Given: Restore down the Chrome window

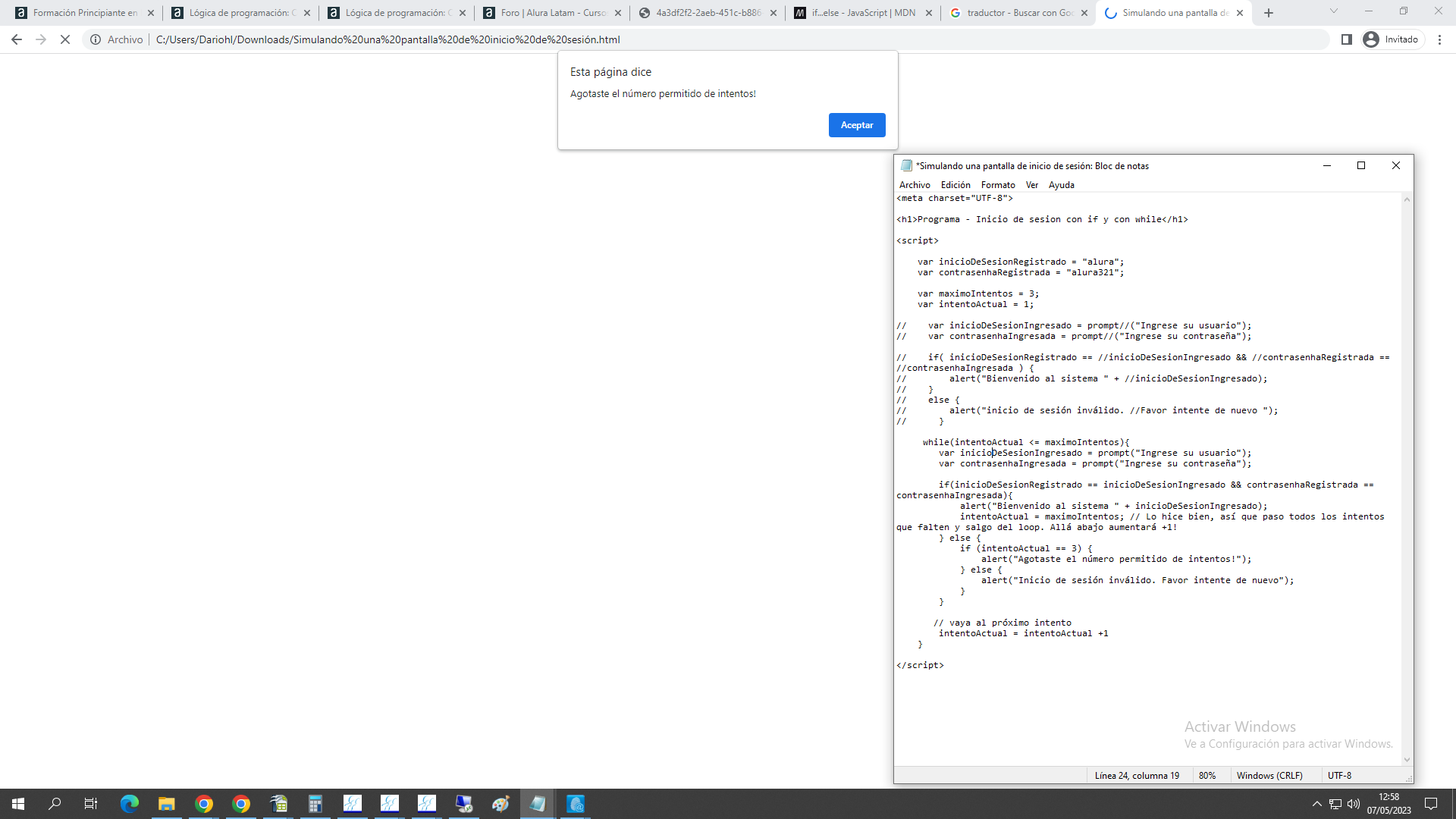Looking at the screenshot, I should (1404, 11).
